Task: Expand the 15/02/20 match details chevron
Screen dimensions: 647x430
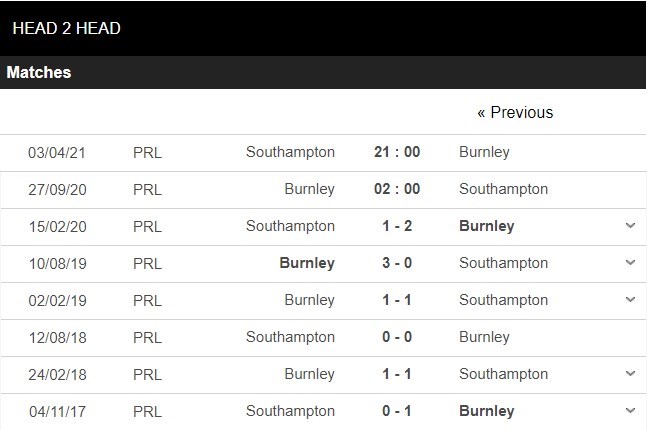Action: click(630, 226)
